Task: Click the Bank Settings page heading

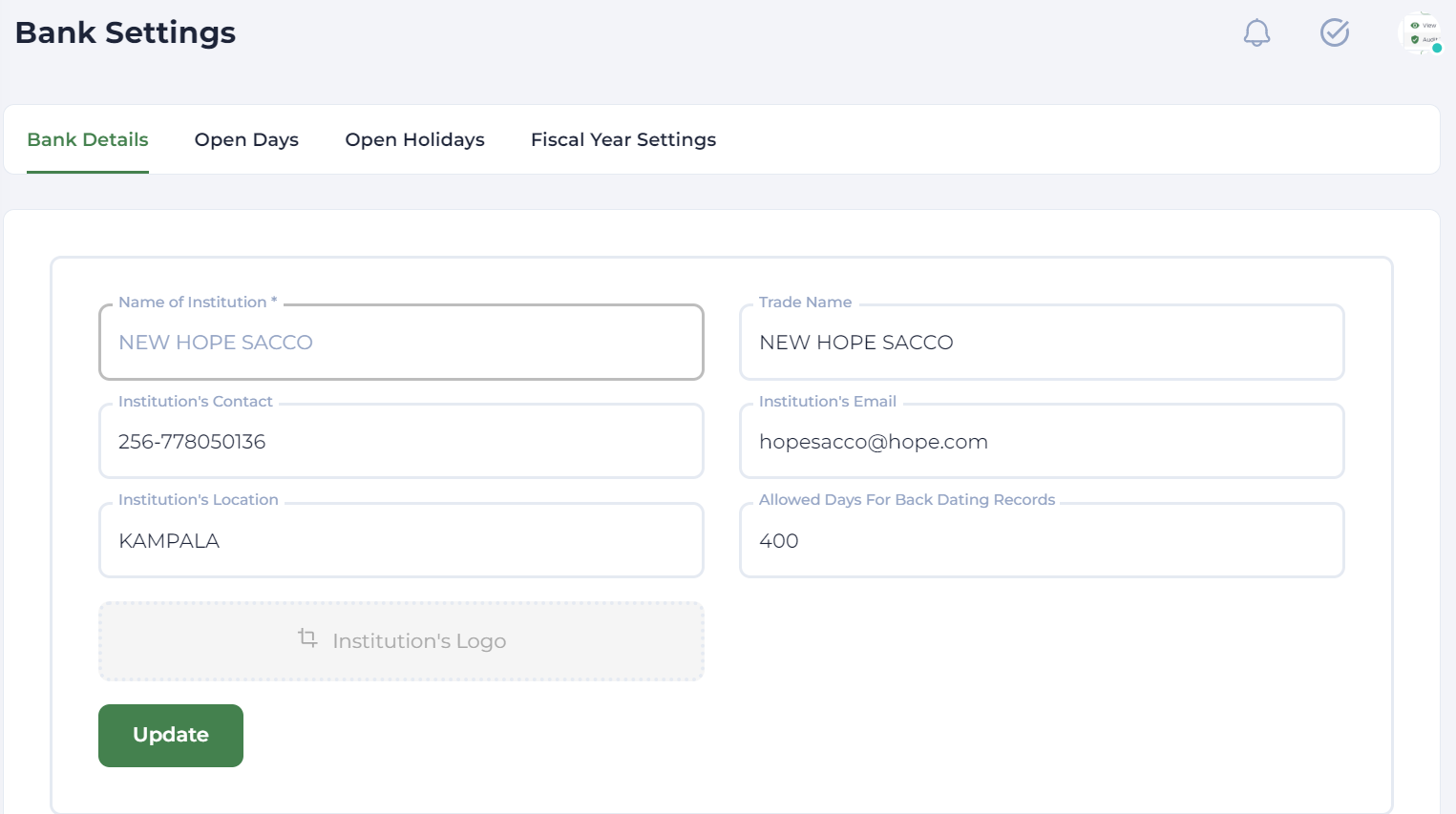Action: (x=125, y=32)
